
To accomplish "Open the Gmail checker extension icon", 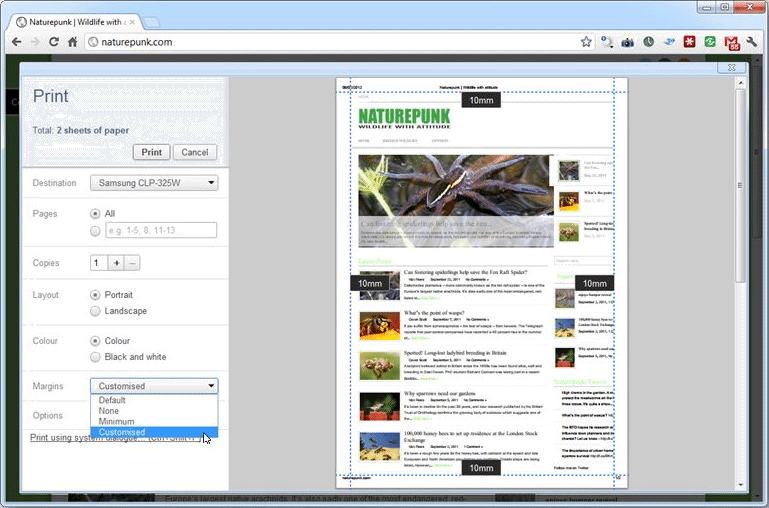I will (732, 43).
